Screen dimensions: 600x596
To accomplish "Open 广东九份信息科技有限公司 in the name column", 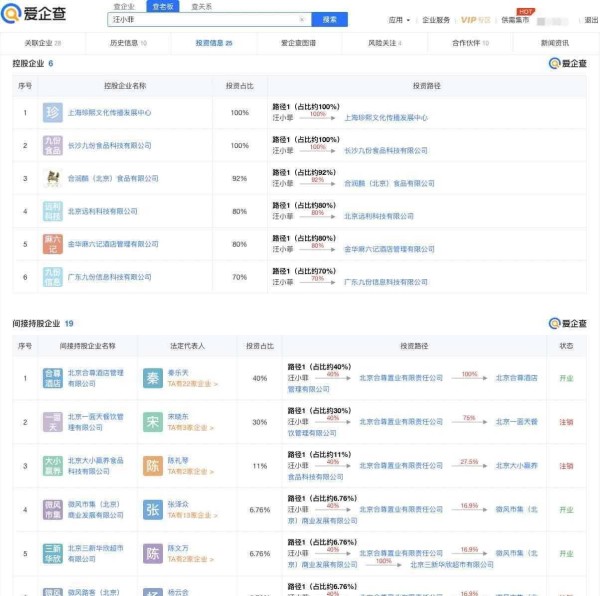I will (109, 277).
